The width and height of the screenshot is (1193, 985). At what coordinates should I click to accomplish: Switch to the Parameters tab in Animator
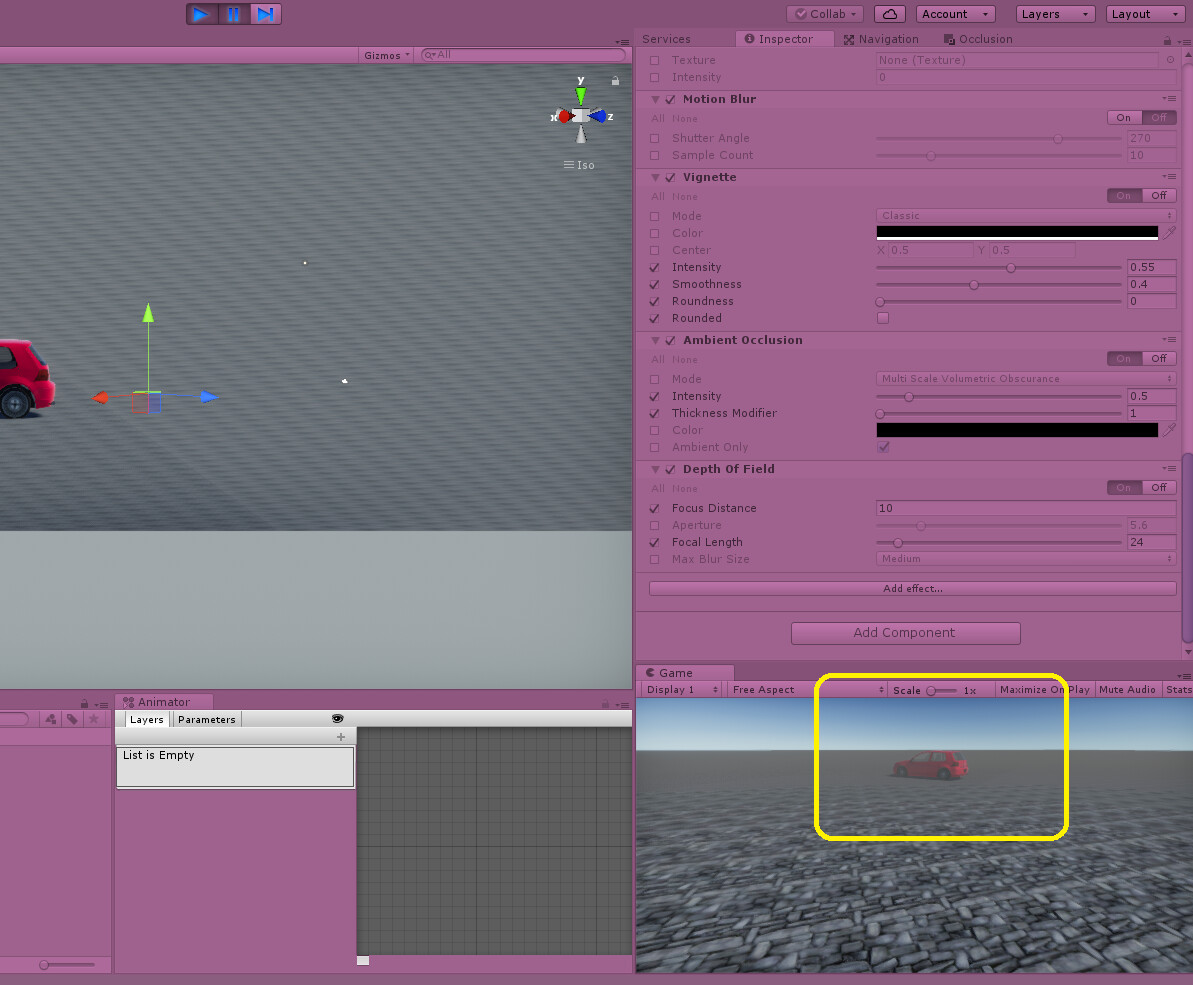coord(205,719)
